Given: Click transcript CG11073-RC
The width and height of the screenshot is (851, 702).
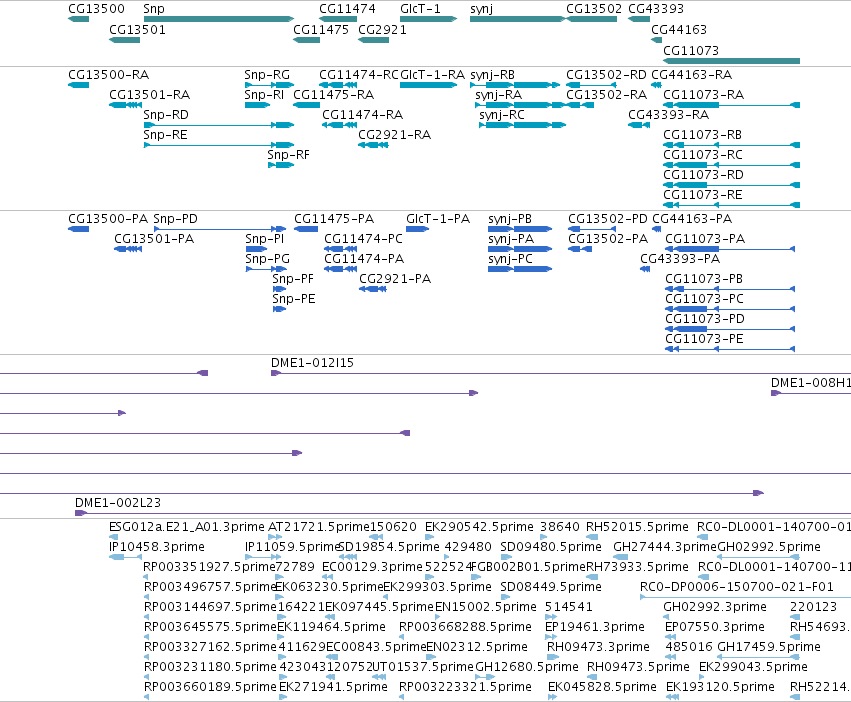Looking at the screenshot, I should tap(732, 165).
